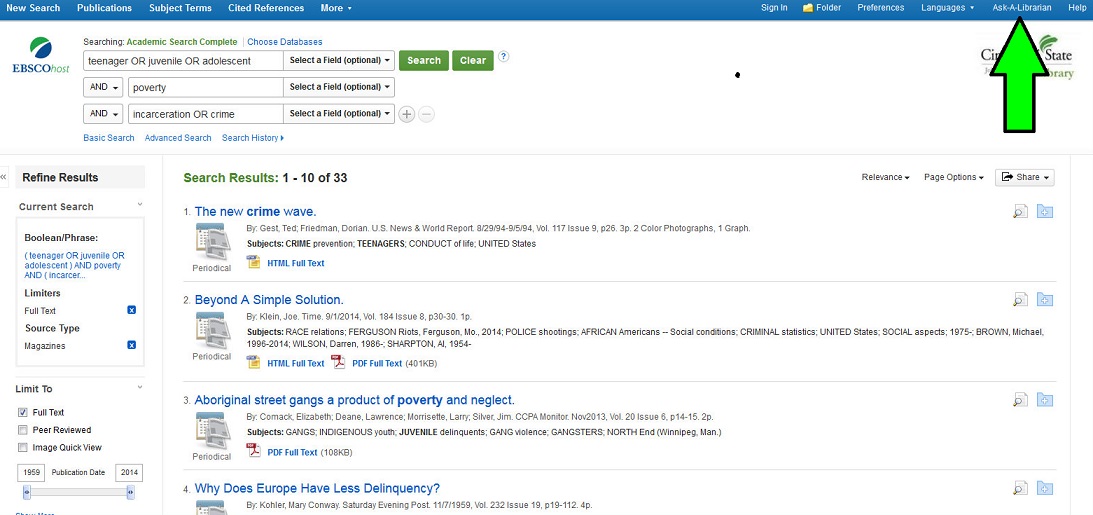The height and width of the screenshot is (515, 1093).
Task: Click Ask-A-Librarian link
Action: pos(1022,8)
